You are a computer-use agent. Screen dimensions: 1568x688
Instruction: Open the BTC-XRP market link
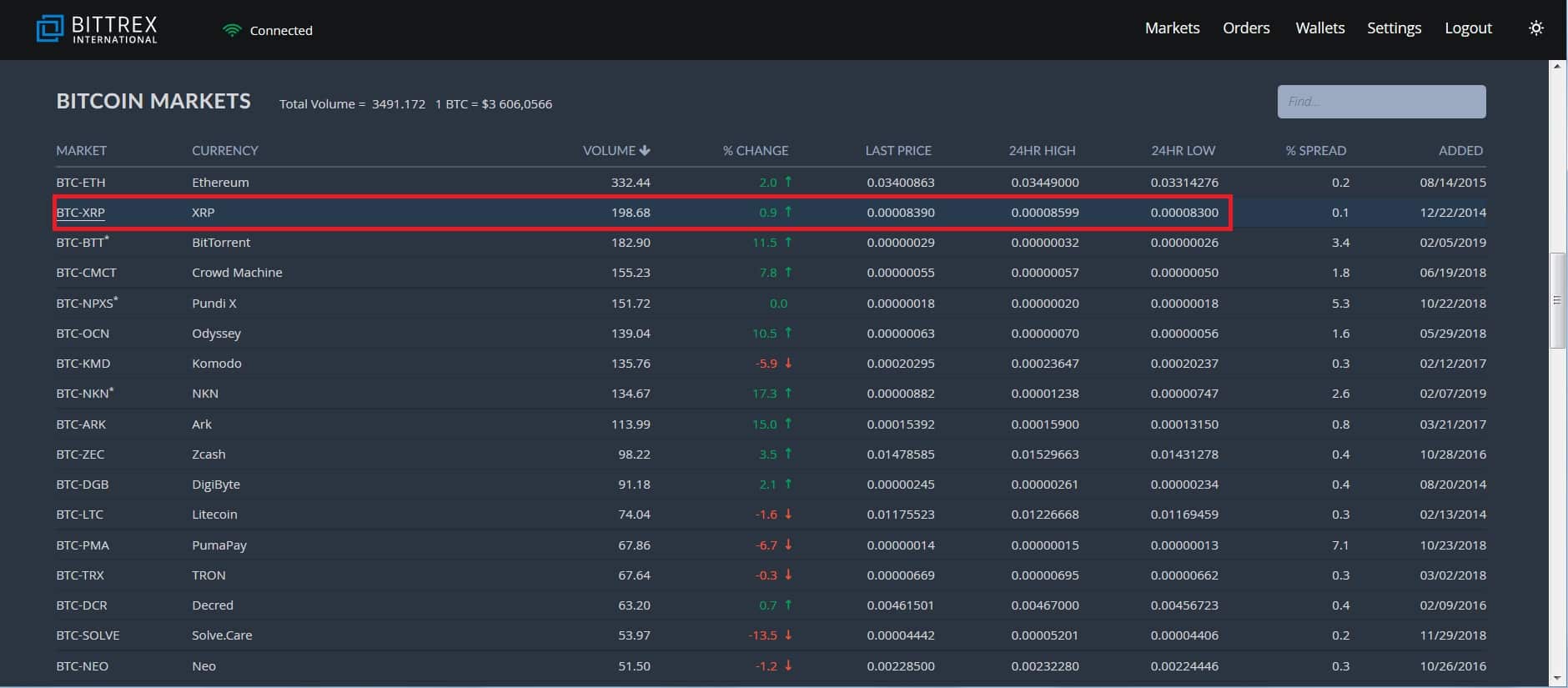coord(80,213)
